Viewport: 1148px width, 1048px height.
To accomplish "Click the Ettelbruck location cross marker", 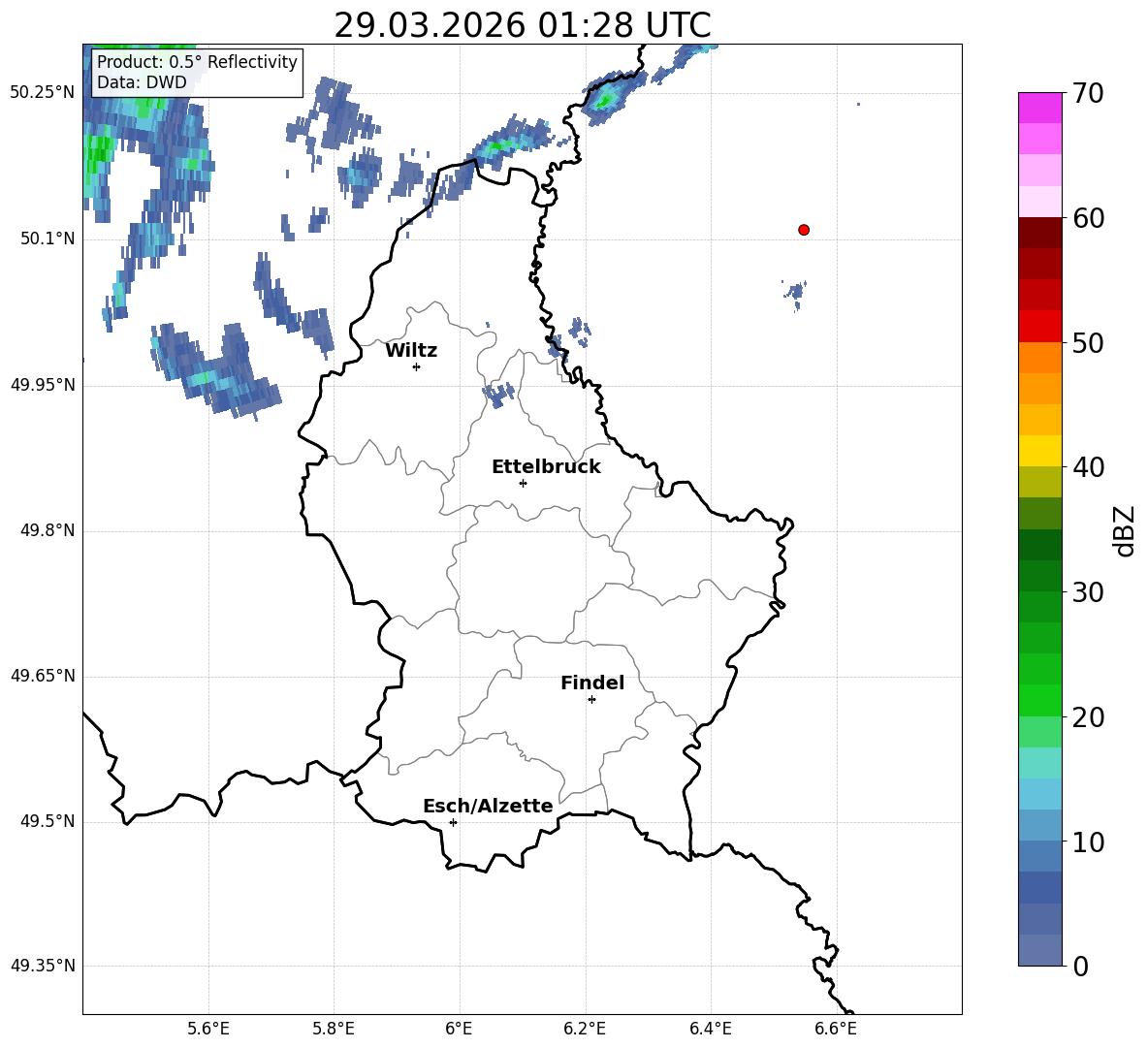I will [523, 483].
